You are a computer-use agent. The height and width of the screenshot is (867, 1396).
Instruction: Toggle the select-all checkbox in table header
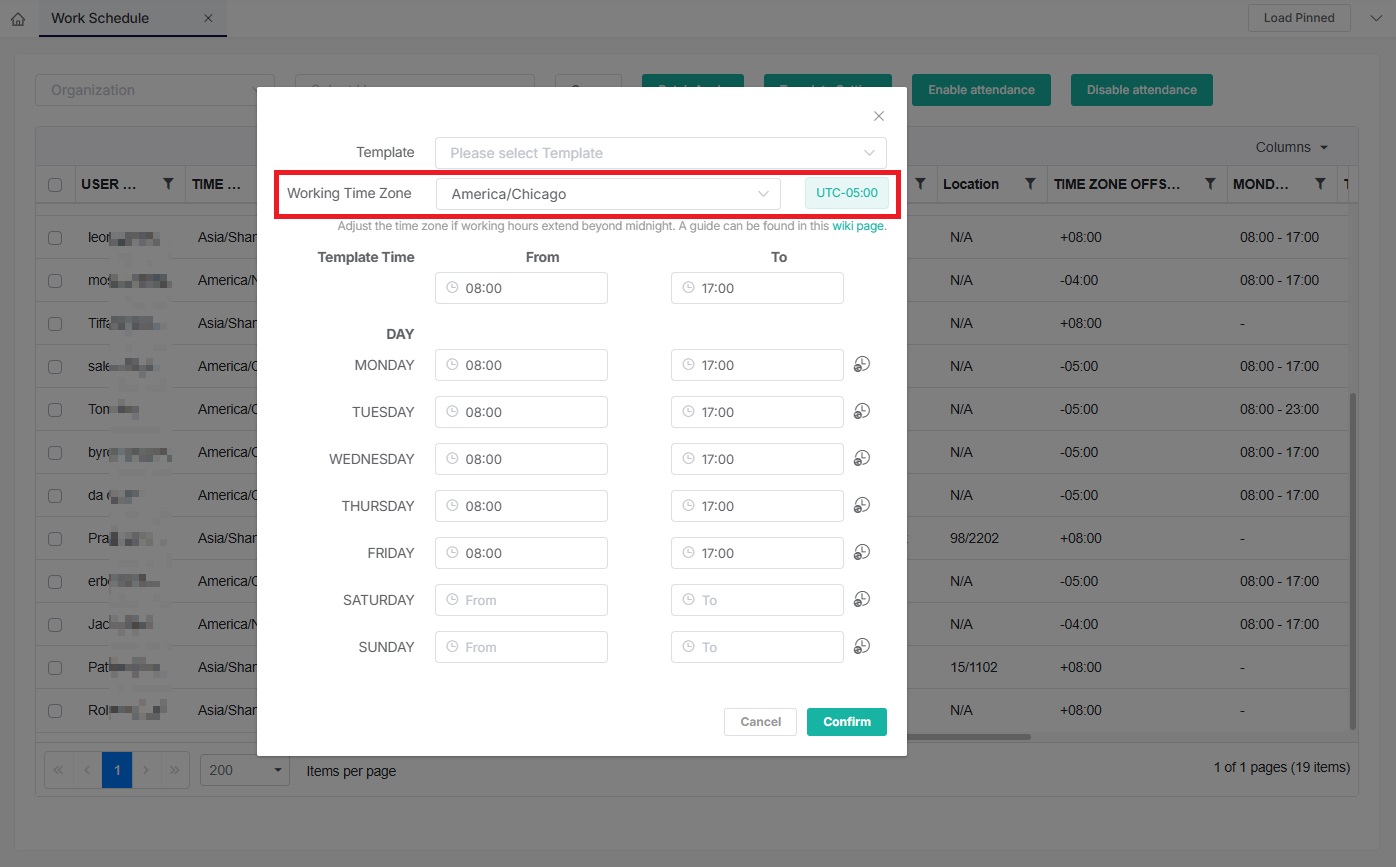point(55,185)
